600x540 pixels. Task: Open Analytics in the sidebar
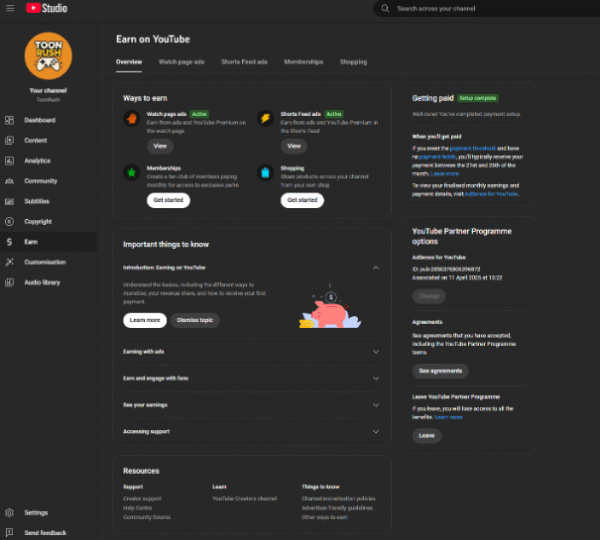37,161
